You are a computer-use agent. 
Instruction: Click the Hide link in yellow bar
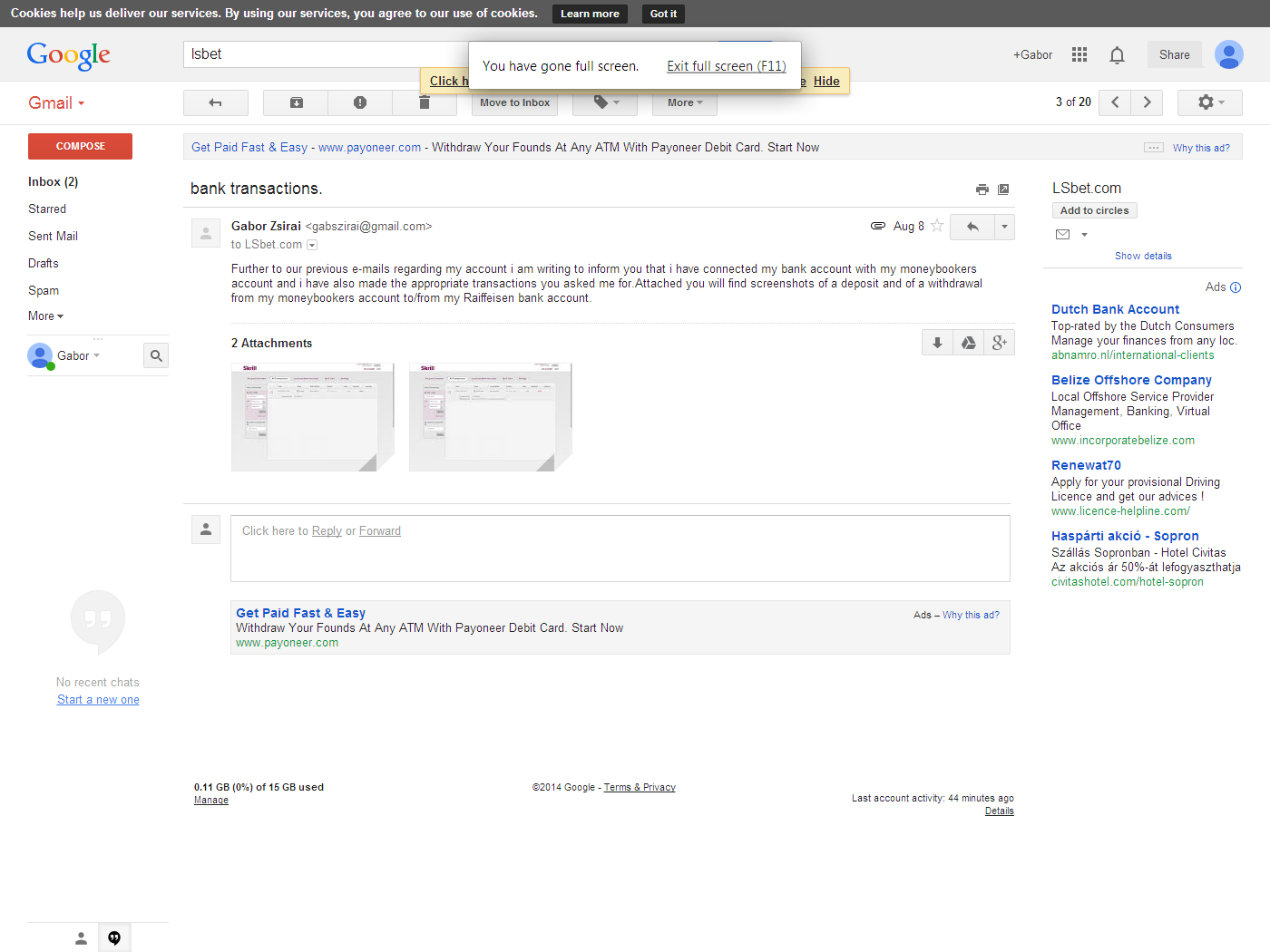826,81
